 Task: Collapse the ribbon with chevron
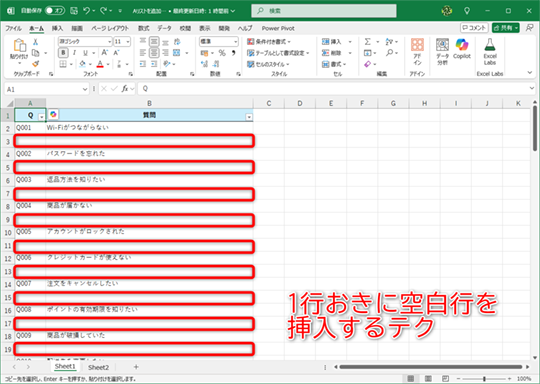click(x=530, y=72)
